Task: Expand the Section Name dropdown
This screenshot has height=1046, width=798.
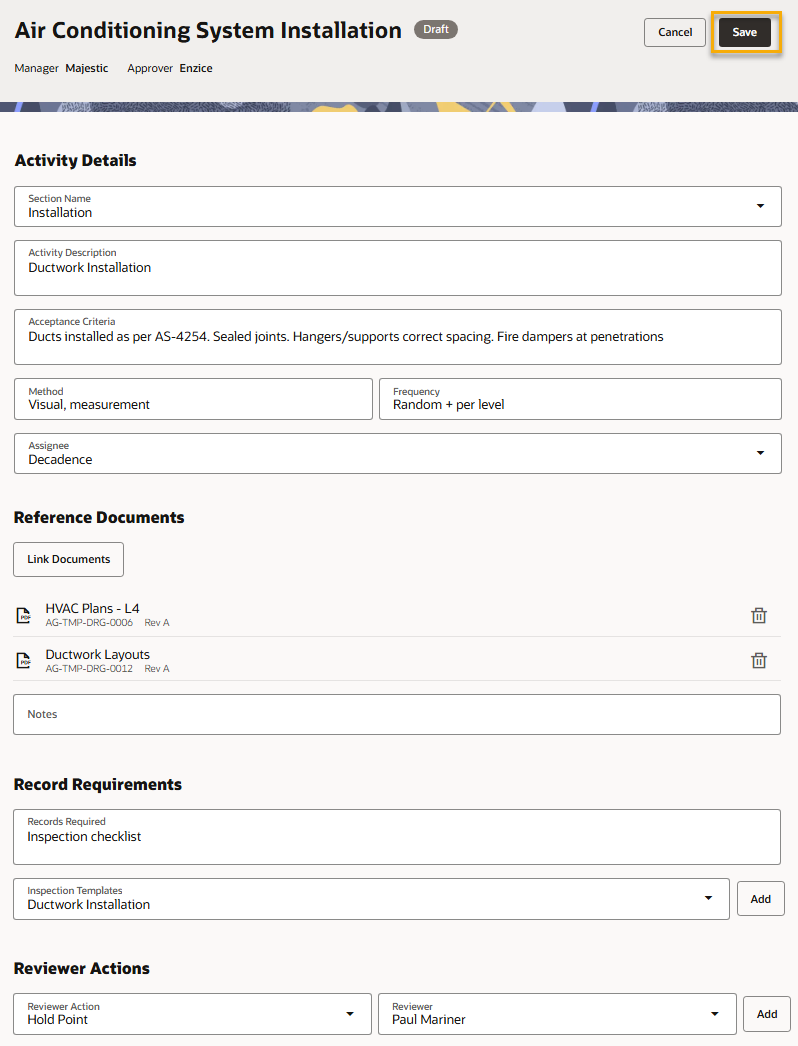Action: pos(760,206)
